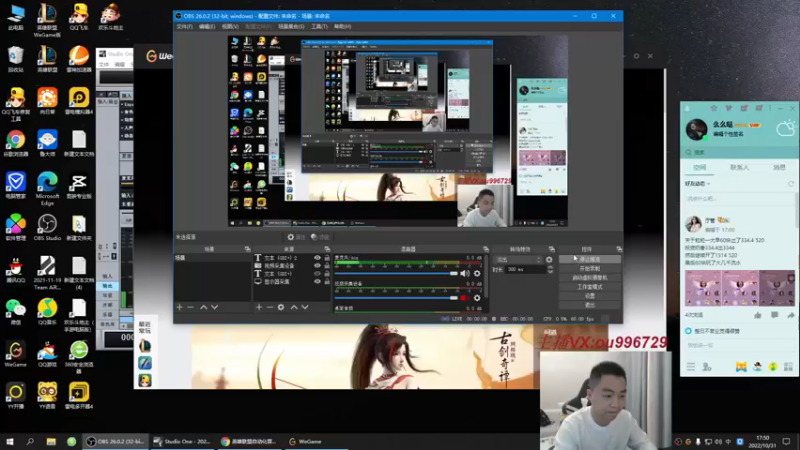Pop out the scene transitions dock panel
The image size is (800, 450).
point(552,249)
